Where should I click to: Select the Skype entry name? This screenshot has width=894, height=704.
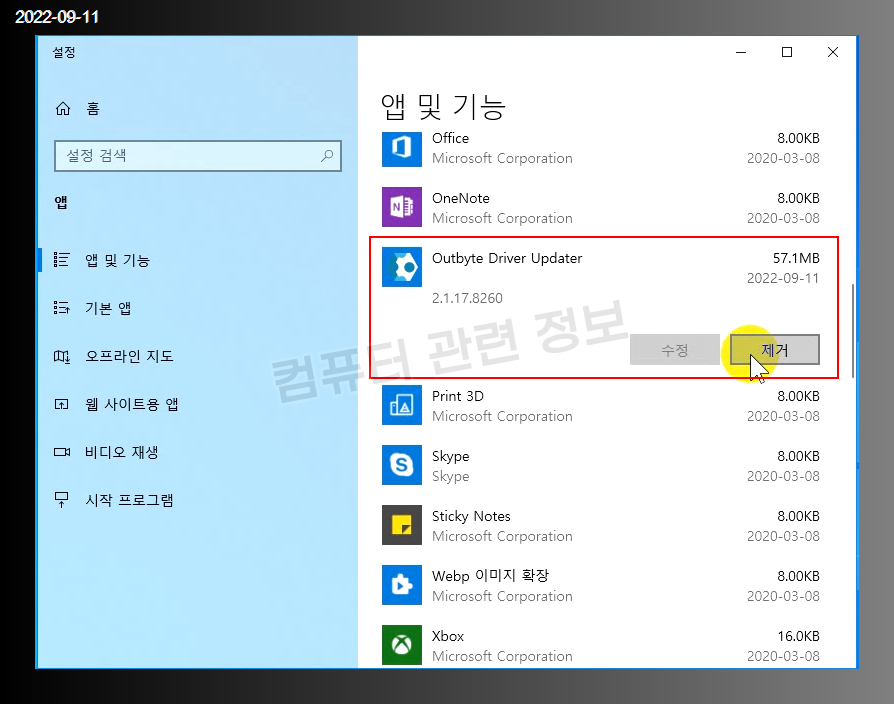pyautogui.click(x=450, y=456)
